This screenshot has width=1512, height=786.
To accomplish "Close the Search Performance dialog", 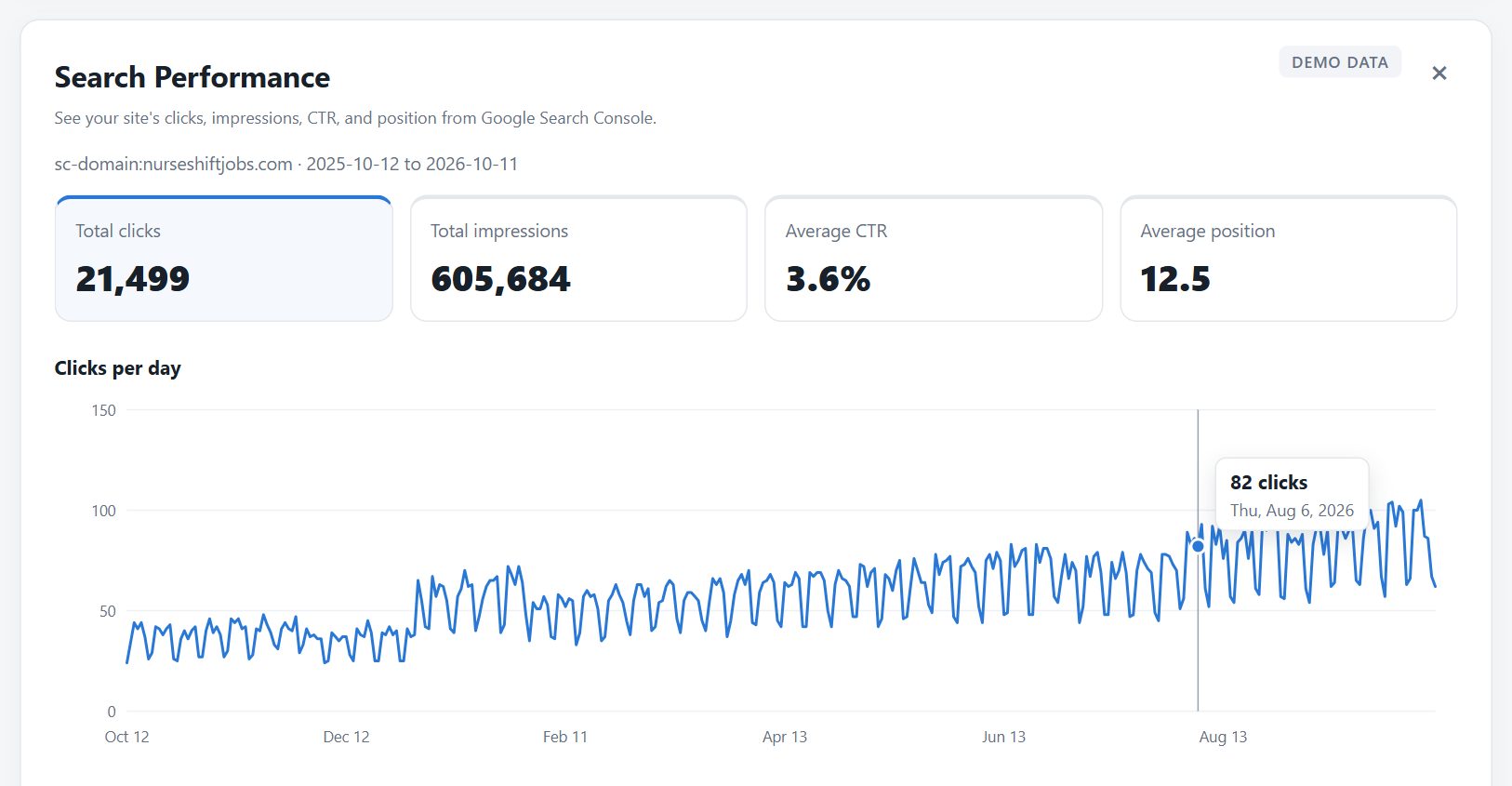I will tap(1439, 73).
